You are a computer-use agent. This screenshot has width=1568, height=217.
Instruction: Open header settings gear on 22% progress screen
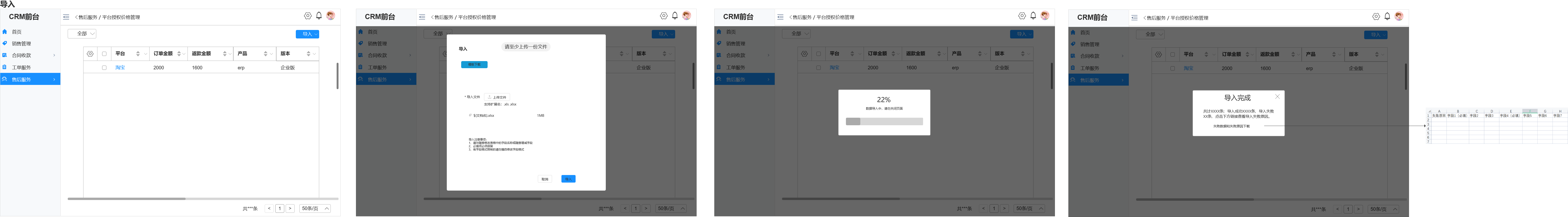(1022, 16)
